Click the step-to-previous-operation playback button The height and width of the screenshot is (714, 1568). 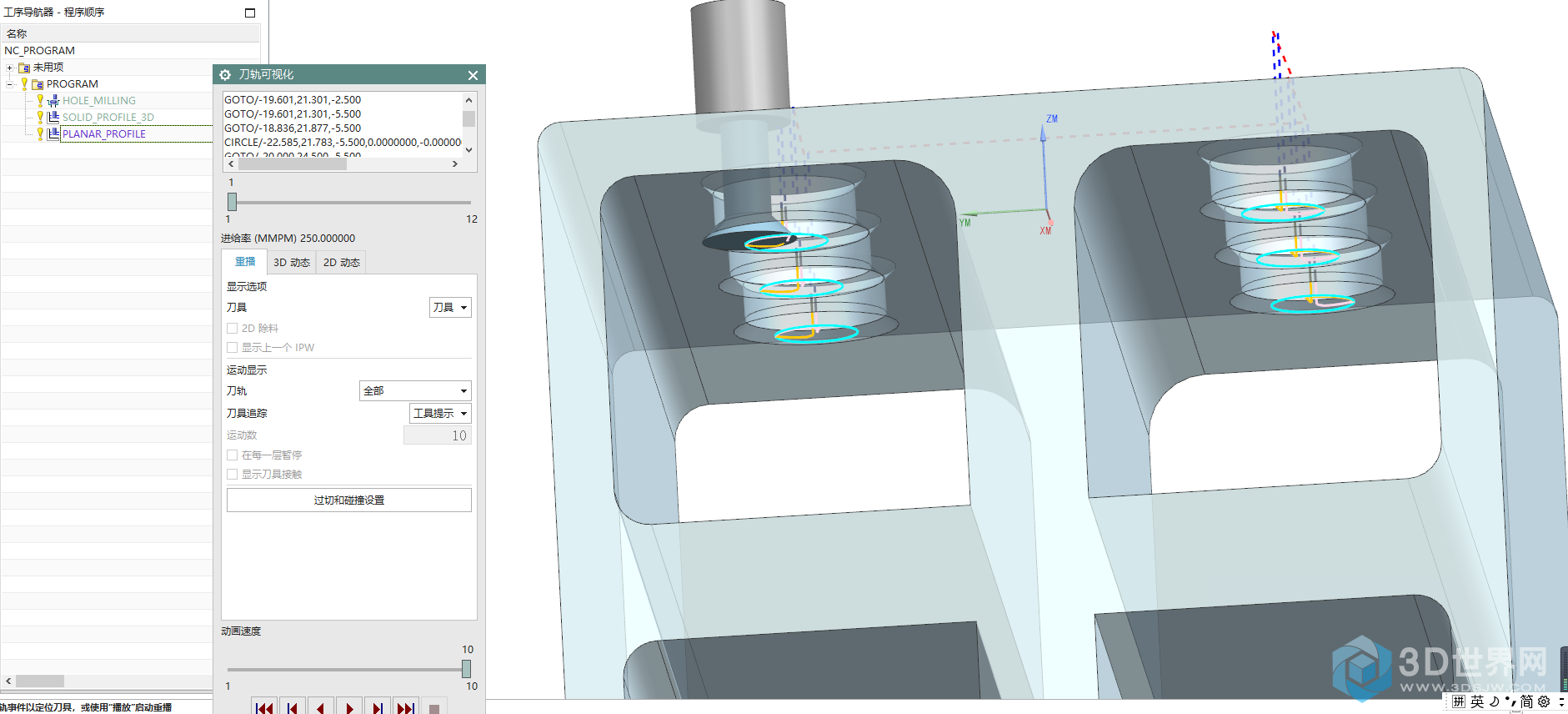coord(293,706)
